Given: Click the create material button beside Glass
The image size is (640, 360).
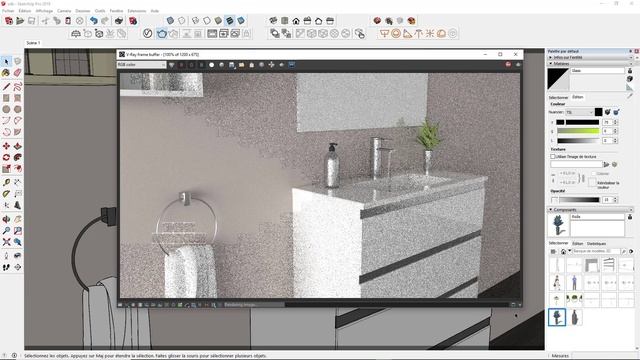Looking at the screenshot, I should (630, 78).
